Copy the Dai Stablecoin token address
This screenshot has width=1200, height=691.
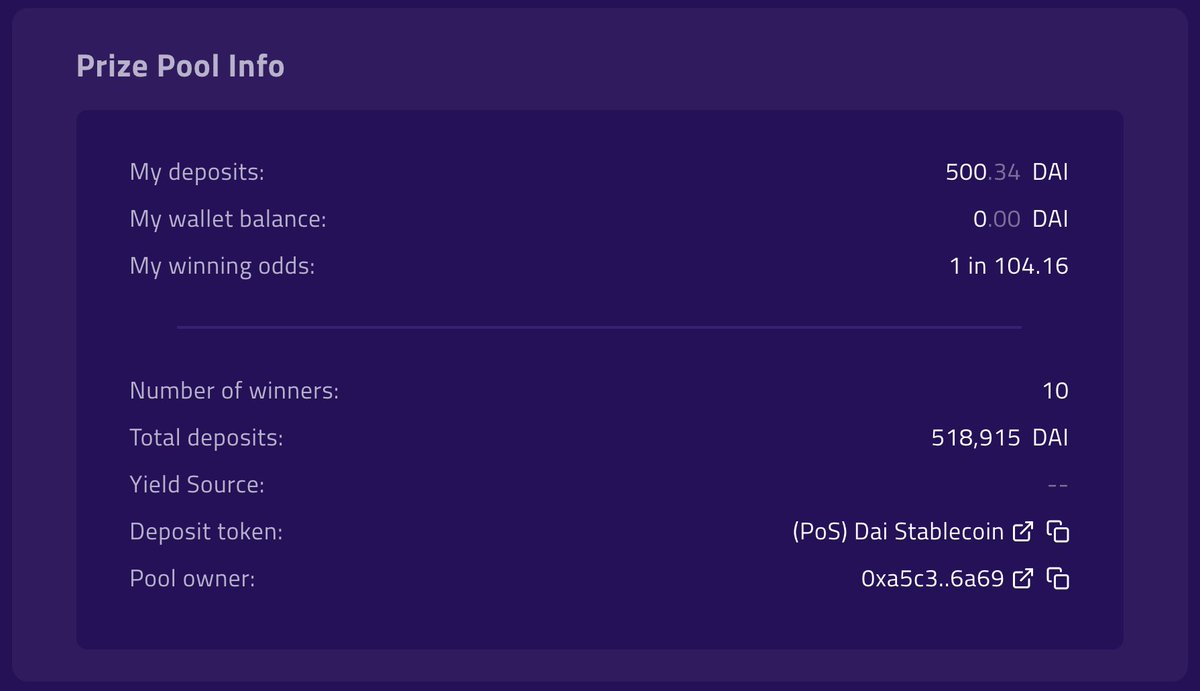(x=1058, y=532)
